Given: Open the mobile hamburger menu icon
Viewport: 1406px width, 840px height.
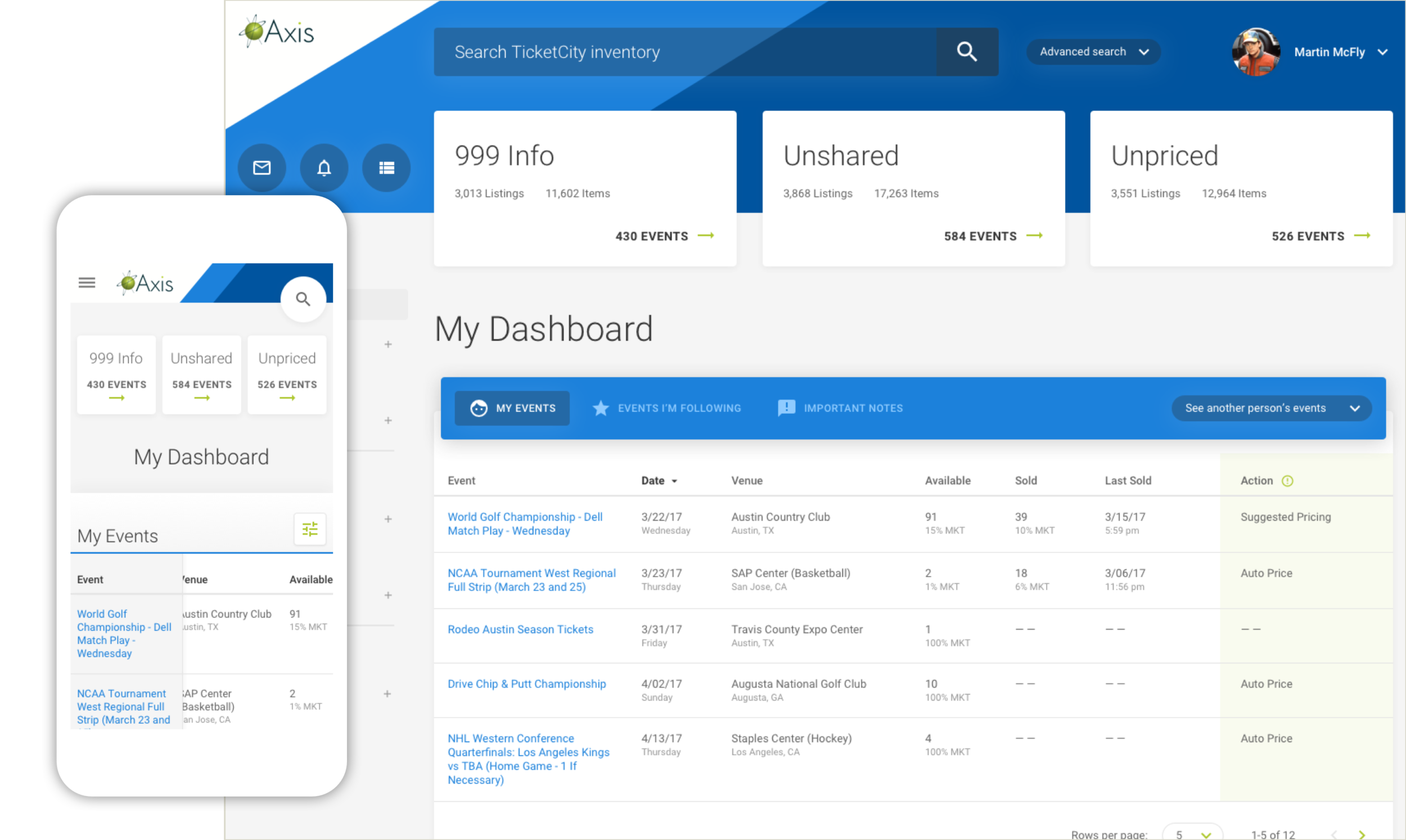Looking at the screenshot, I should pyautogui.click(x=87, y=282).
